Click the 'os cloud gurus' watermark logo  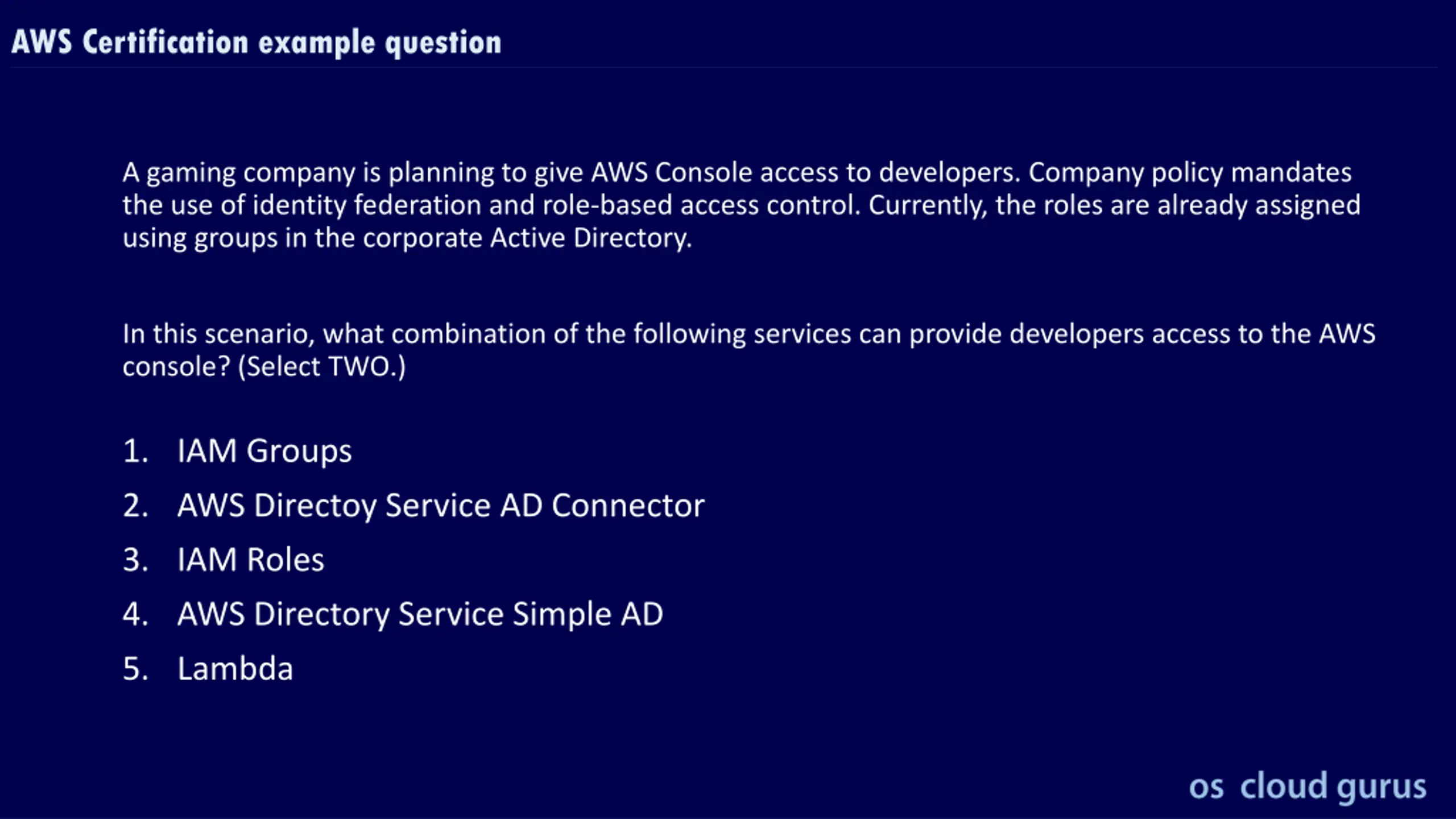(x=1308, y=787)
